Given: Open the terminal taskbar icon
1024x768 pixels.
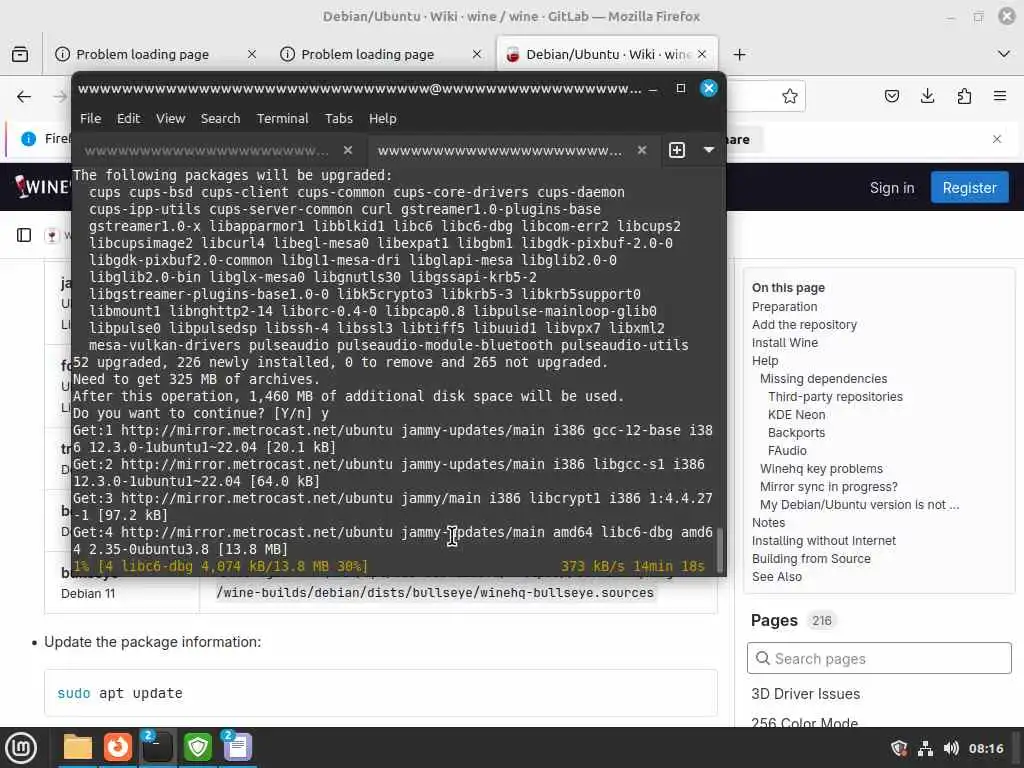Looking at the screenshot, I should click(157, 747).
